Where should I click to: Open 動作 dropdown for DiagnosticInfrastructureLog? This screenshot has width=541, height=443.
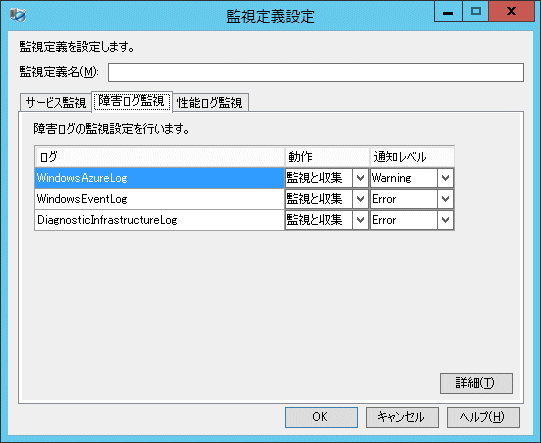click(x=360, y=220)
